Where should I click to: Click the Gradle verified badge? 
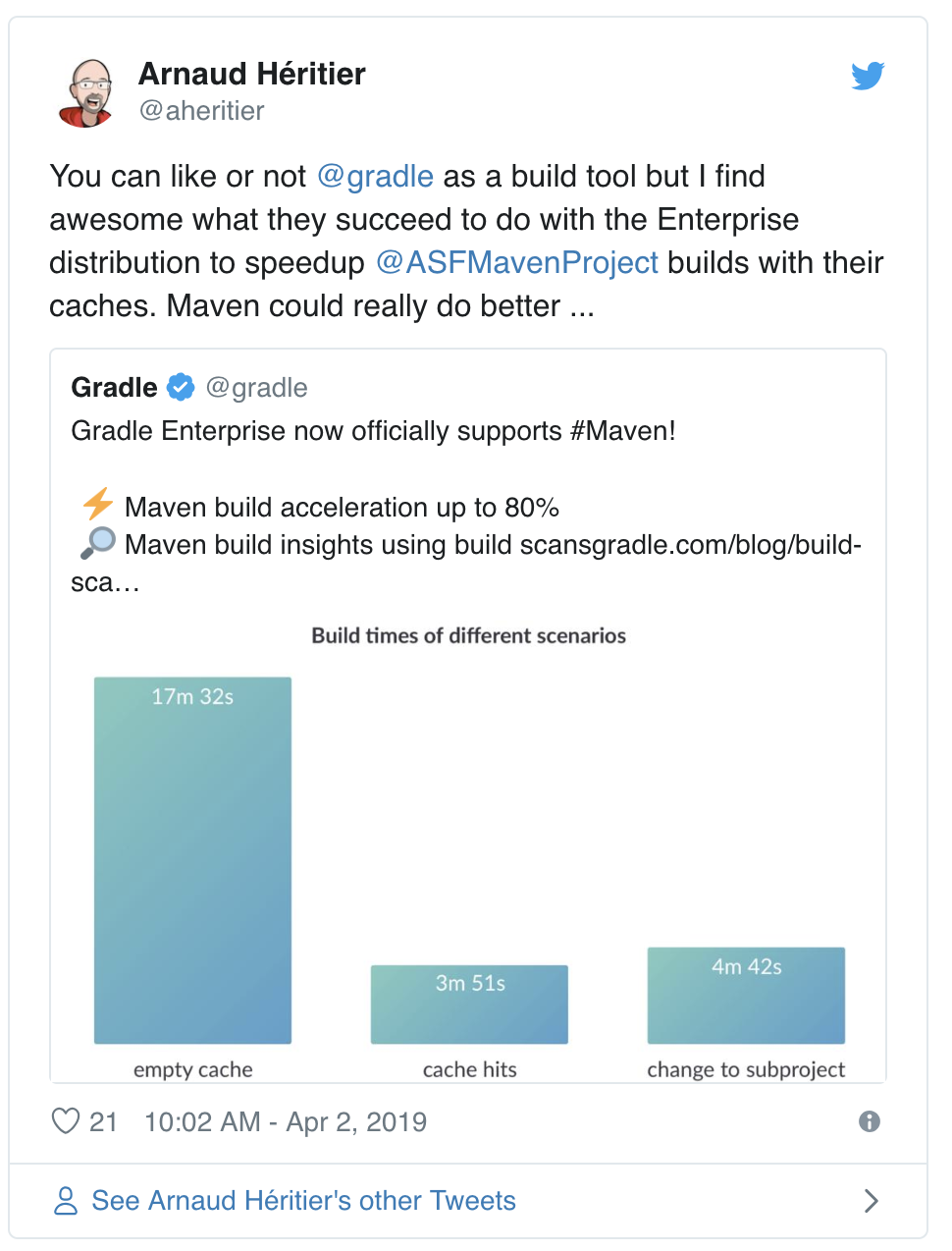tap(181, 388)
